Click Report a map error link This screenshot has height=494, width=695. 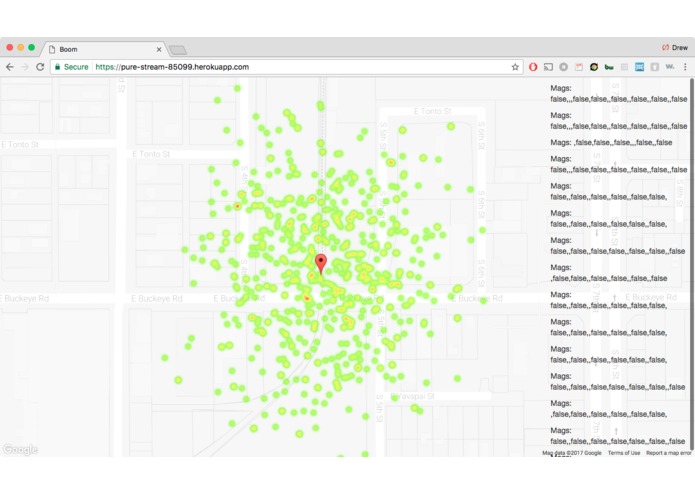tap(668, 453)
